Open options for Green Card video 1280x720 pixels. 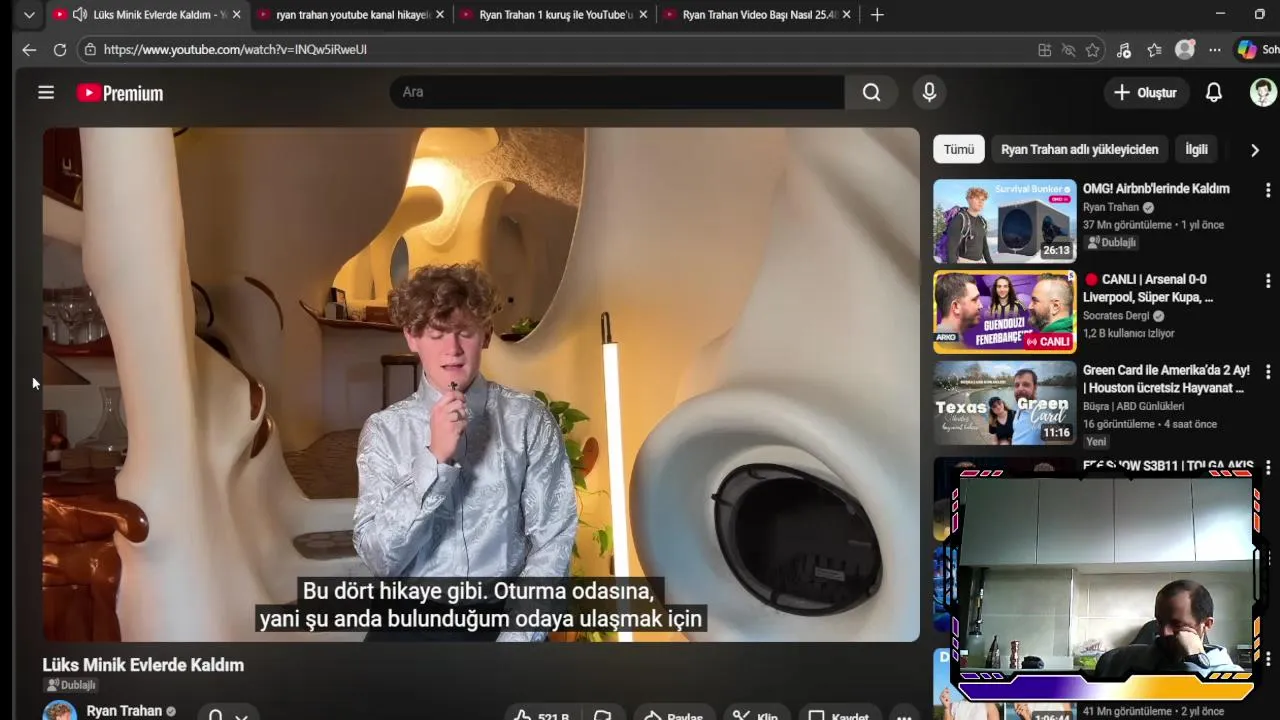tap(1268, 372)
